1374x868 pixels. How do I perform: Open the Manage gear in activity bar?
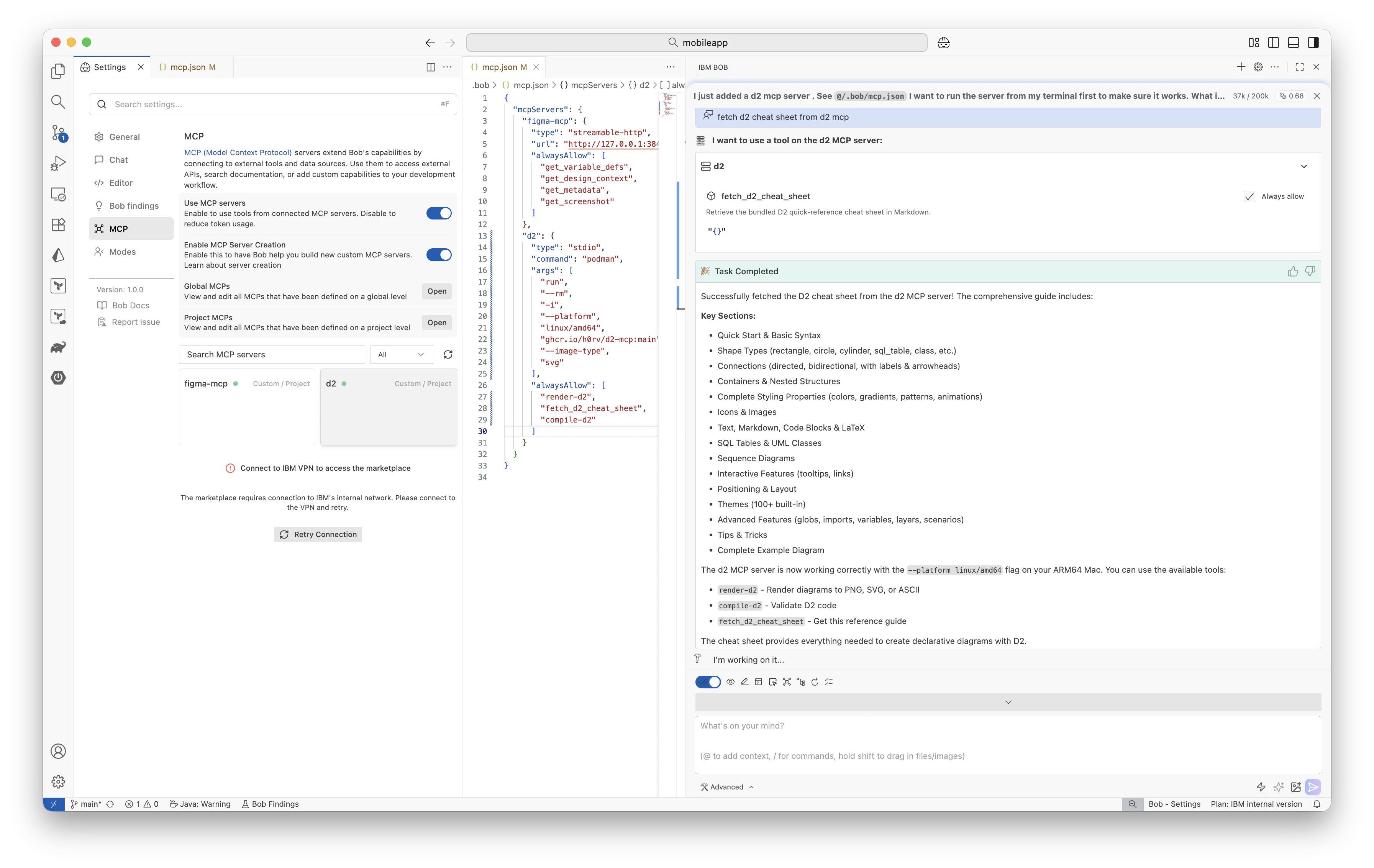[58, 782]
